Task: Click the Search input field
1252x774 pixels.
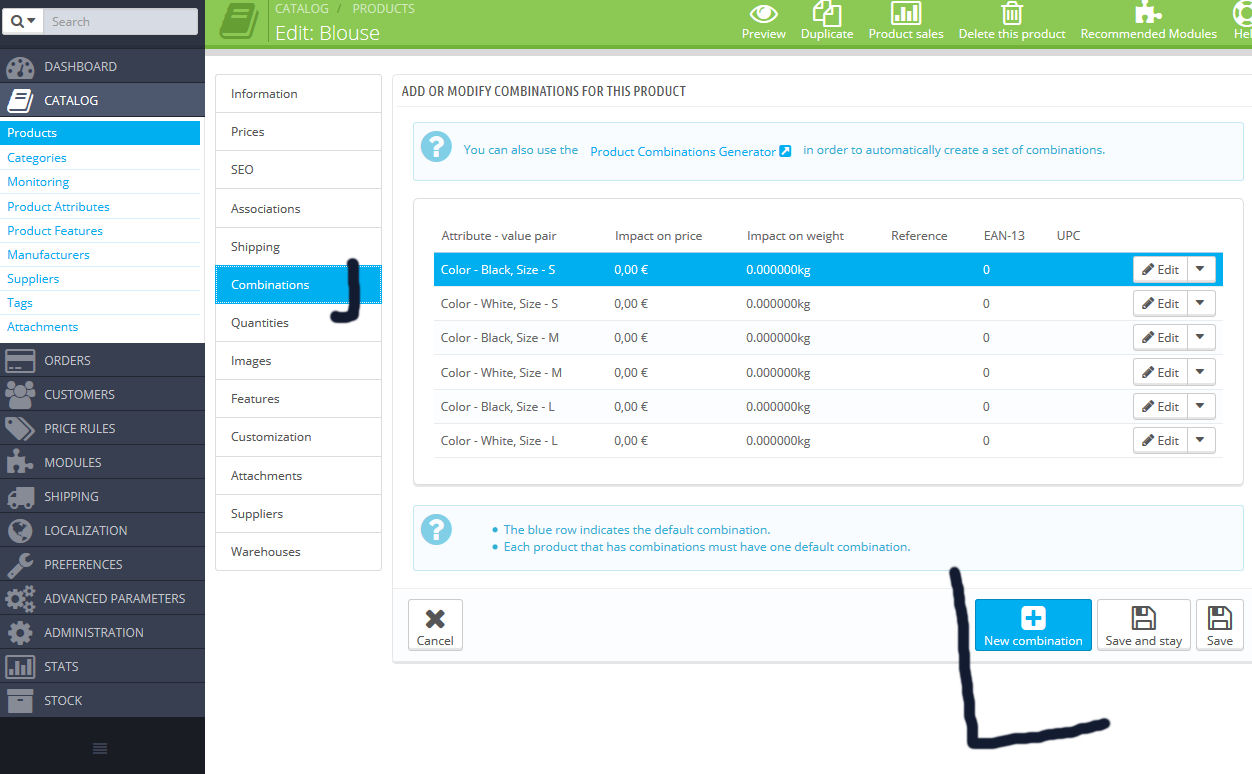Action: click(120, 21)
